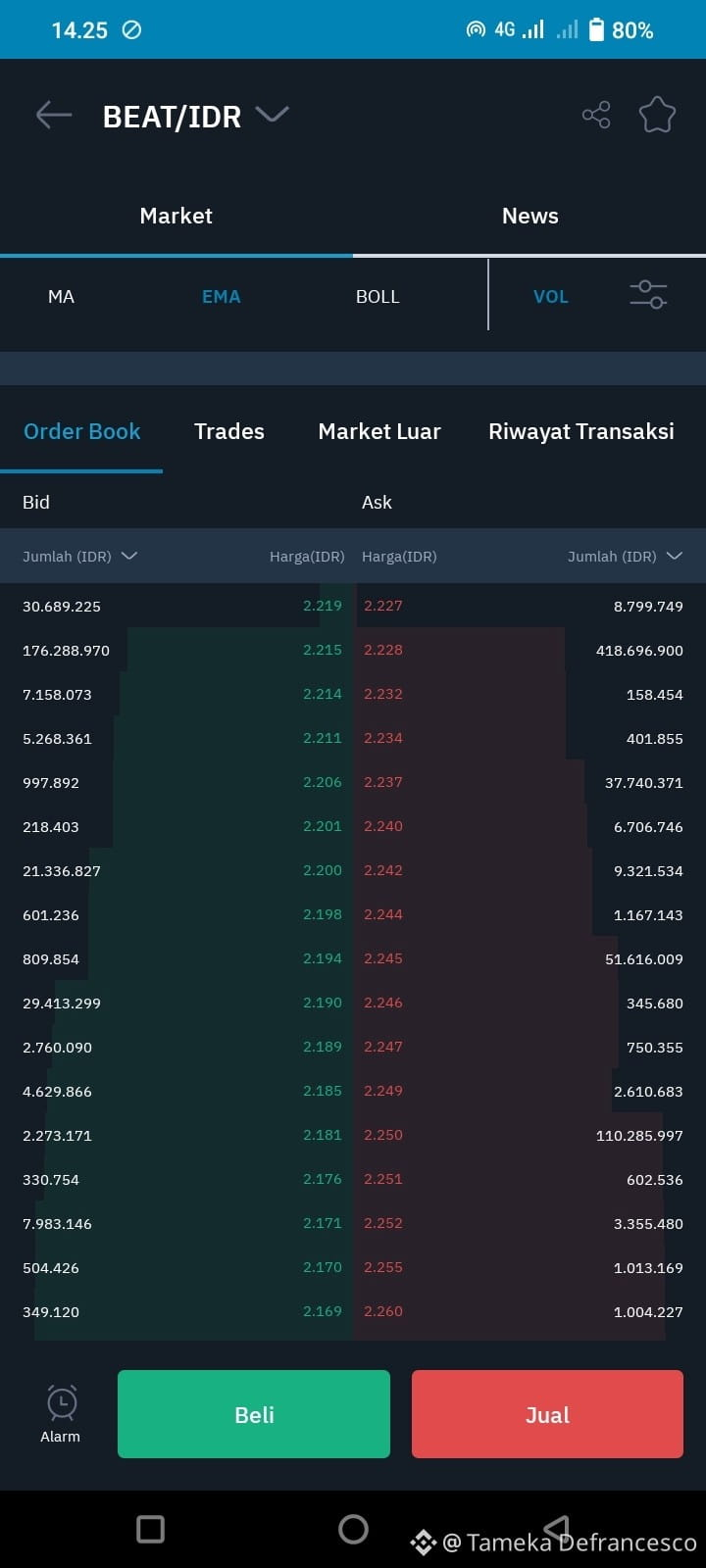Set a price alarm
This screenshot has height=1568, width=706.
coord(61,1414)
